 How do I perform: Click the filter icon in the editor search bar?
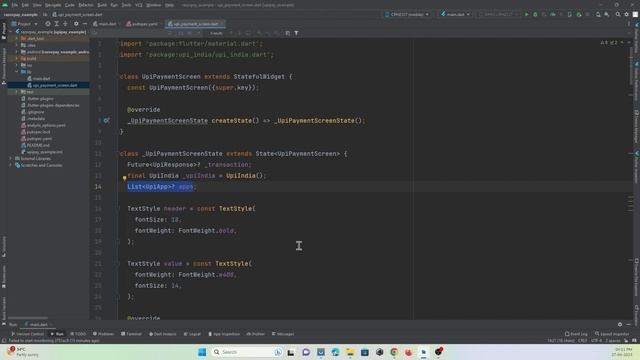click(x=296, y=33)
